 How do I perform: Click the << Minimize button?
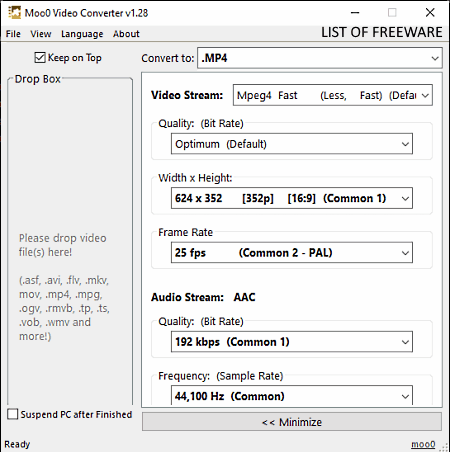292,422
